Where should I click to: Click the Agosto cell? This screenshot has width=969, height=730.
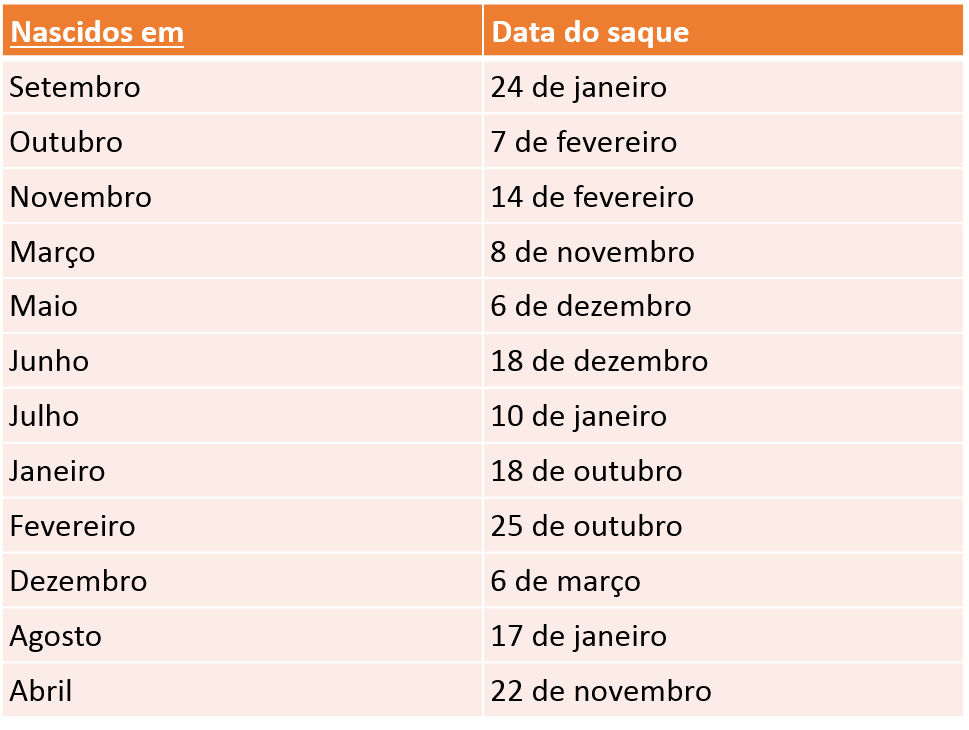tap(56, 636)
